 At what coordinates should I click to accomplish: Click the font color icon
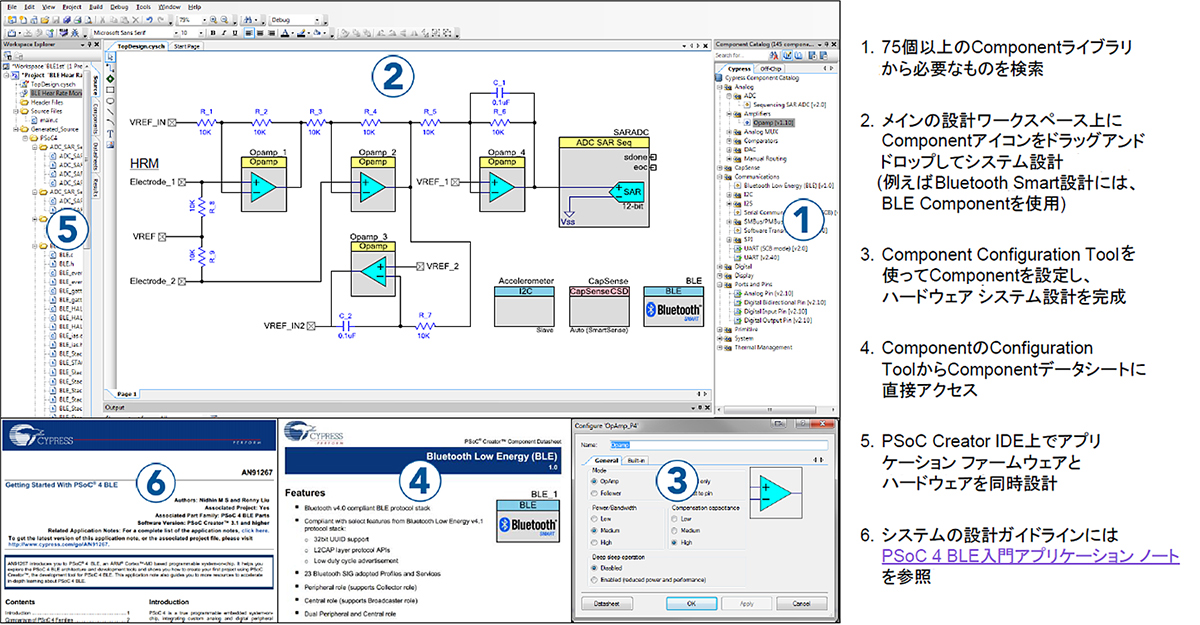[286, 32]
